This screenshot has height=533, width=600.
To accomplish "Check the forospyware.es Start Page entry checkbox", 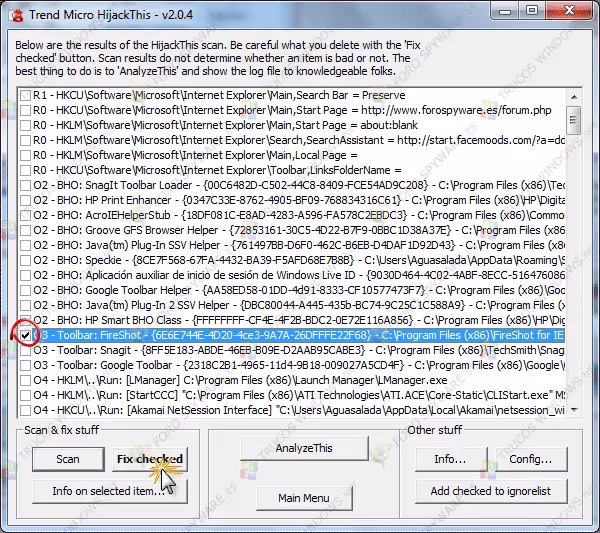I will click(x=25, y=110).
